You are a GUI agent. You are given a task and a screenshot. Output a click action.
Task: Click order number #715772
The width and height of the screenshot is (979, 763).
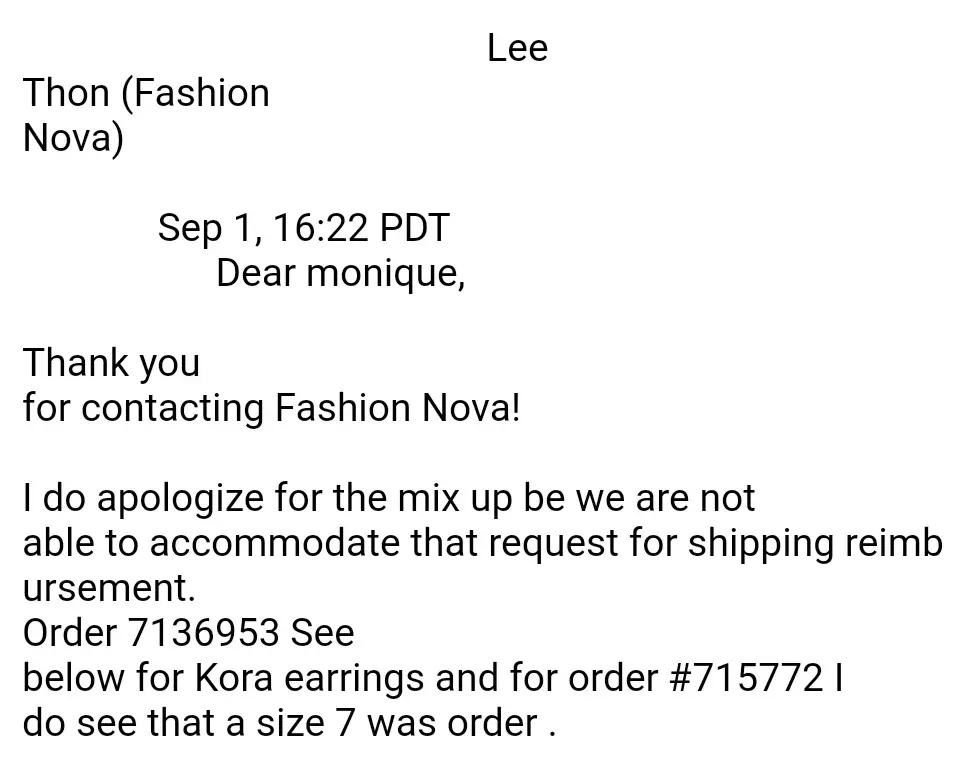[745, 678]
